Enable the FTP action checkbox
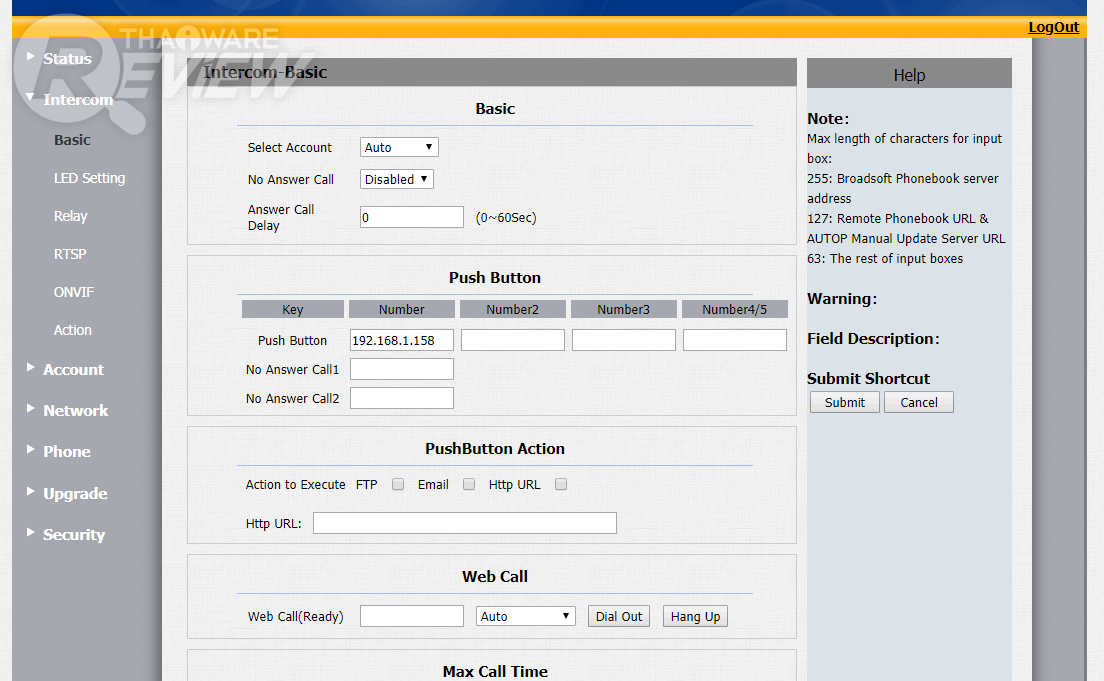The width and height of the screenshot is (1104, 681). [x=398, y=485]
